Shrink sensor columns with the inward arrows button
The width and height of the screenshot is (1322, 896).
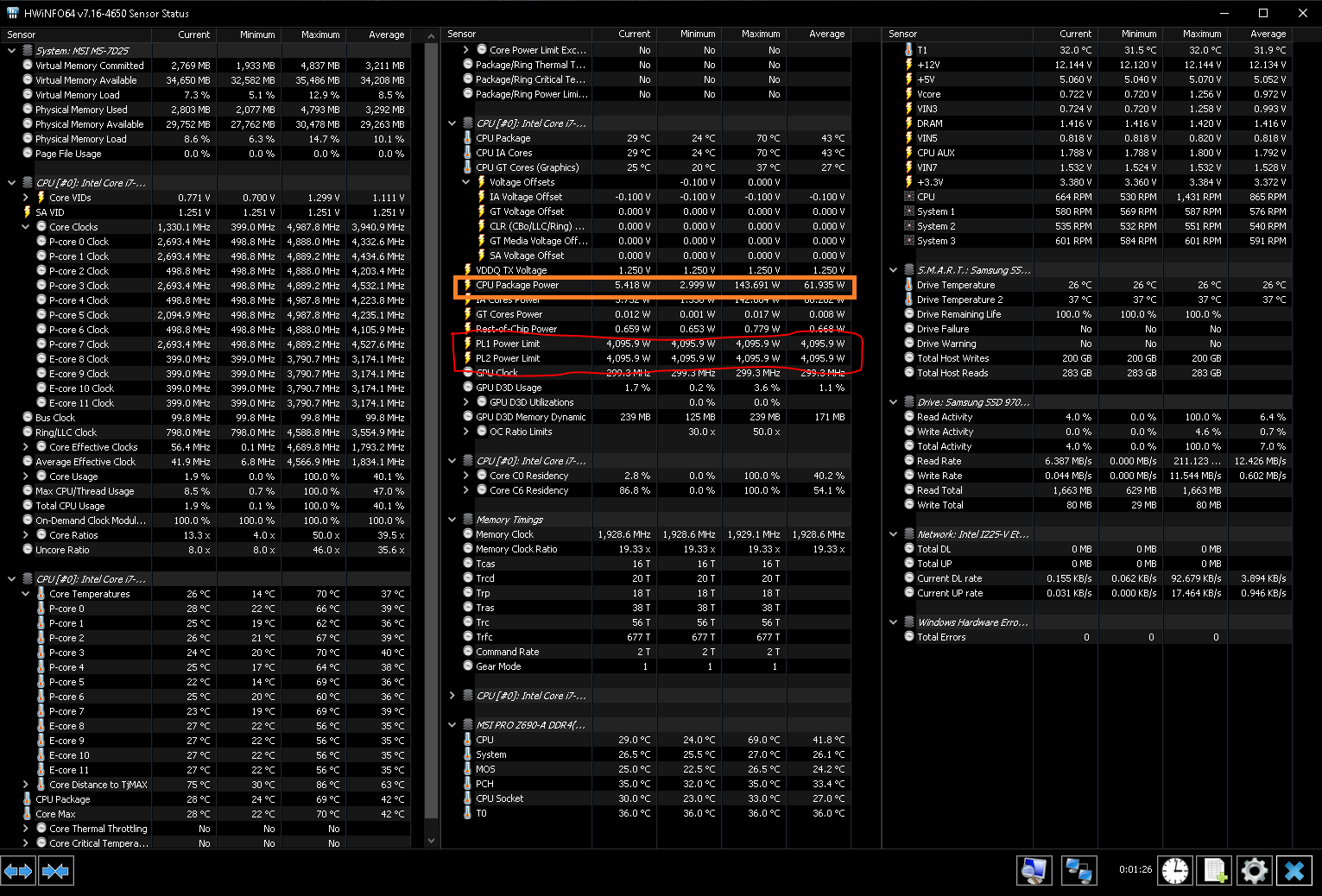(55, 871)
